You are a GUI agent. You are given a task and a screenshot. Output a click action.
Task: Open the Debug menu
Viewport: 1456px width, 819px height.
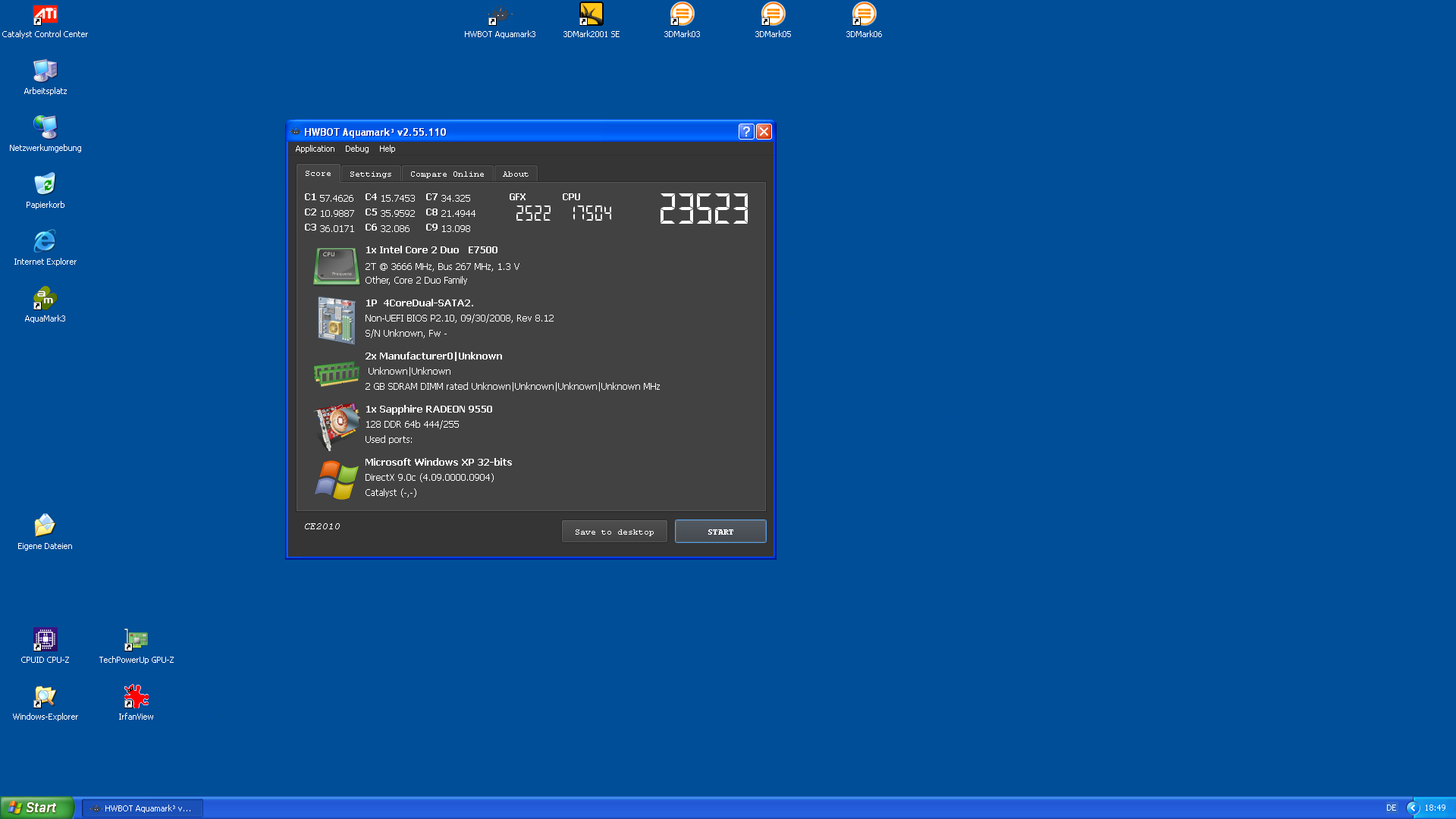(x=356, y=149)
